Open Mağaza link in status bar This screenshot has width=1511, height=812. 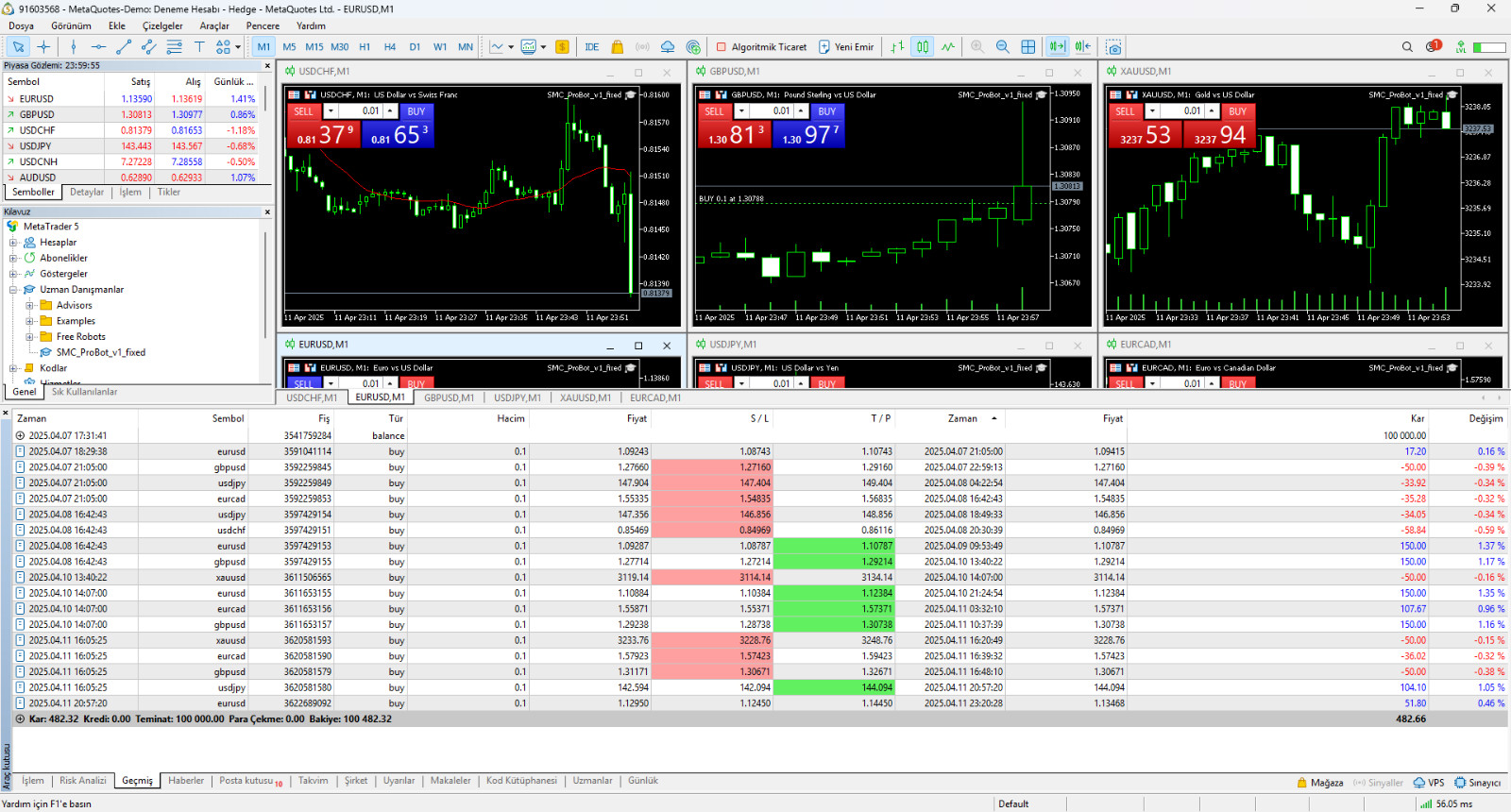pyautogui.click(x=1319, y=783)
